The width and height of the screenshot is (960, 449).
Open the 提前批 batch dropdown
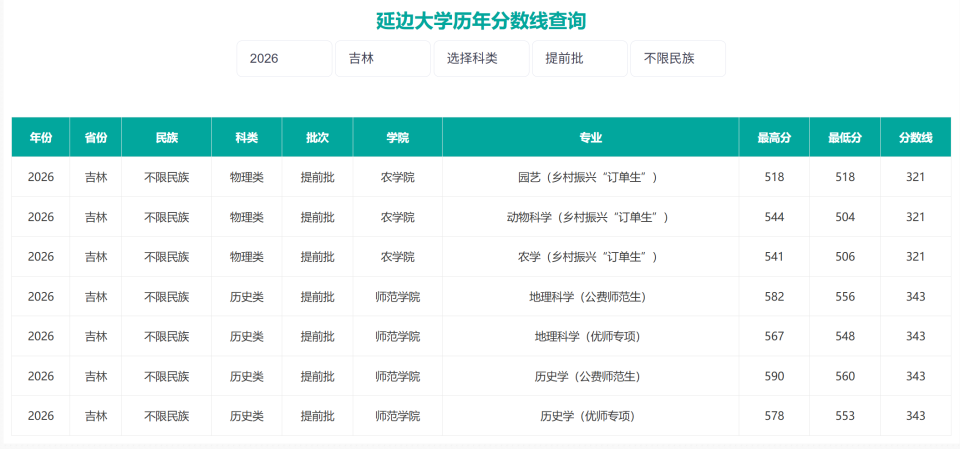click(580, 59)
